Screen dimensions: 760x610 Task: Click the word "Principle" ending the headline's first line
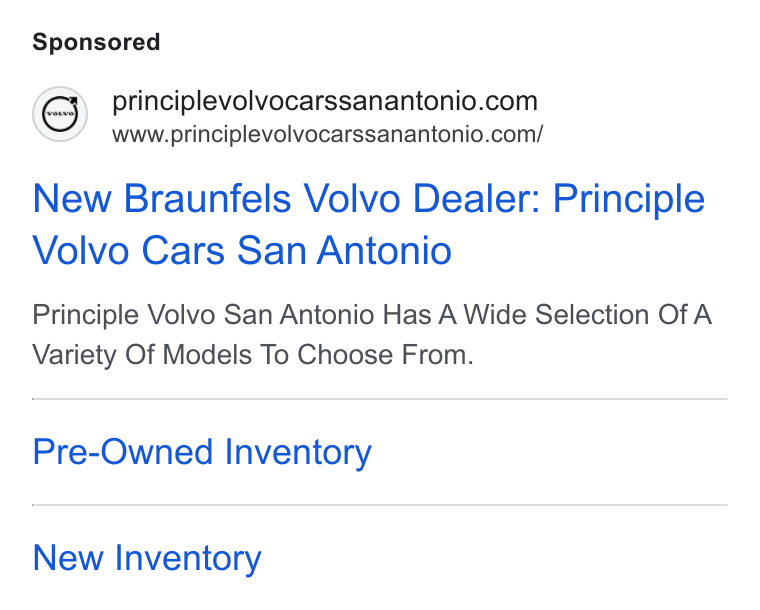629,199
